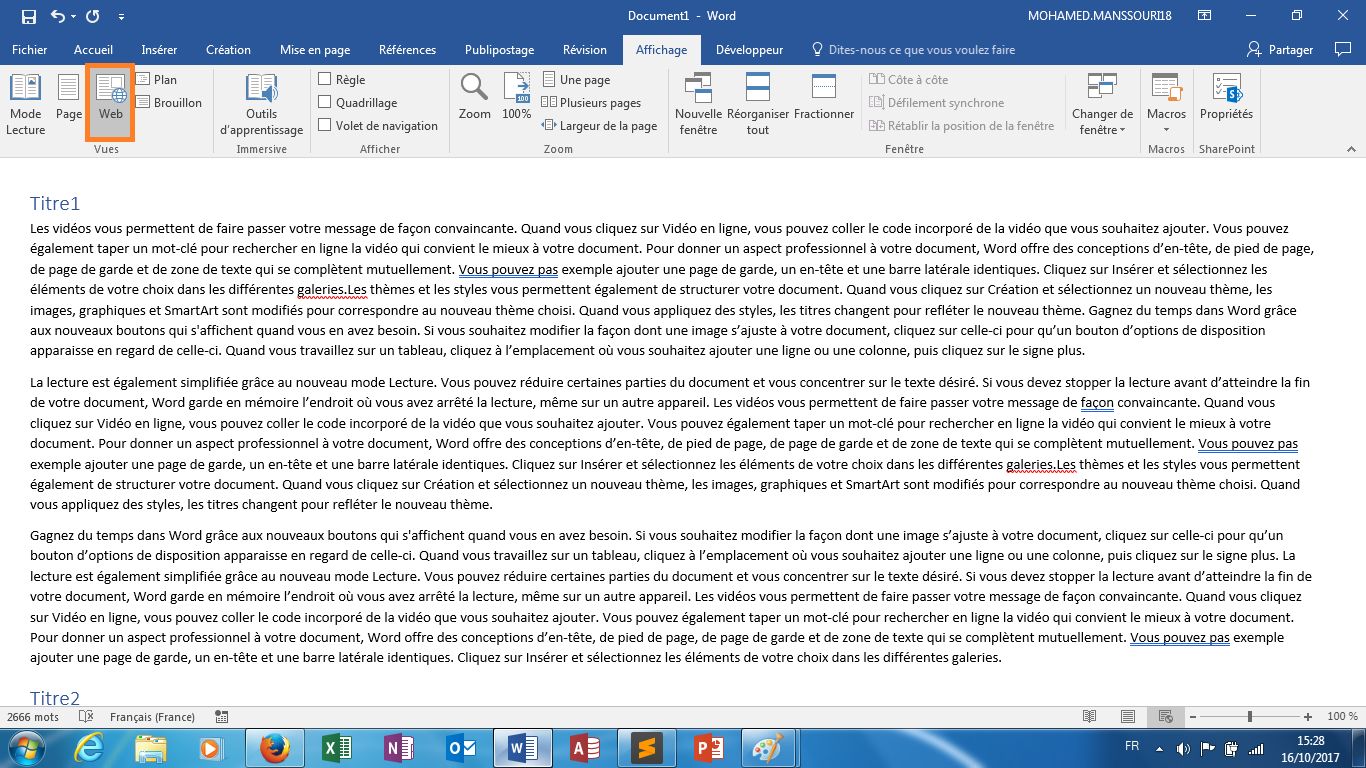Image resolution: width=1366 pixels, height=768 pixels.
Task: Open Outils d'apprentissage immersive tools
Action: (x=261, y=104)
